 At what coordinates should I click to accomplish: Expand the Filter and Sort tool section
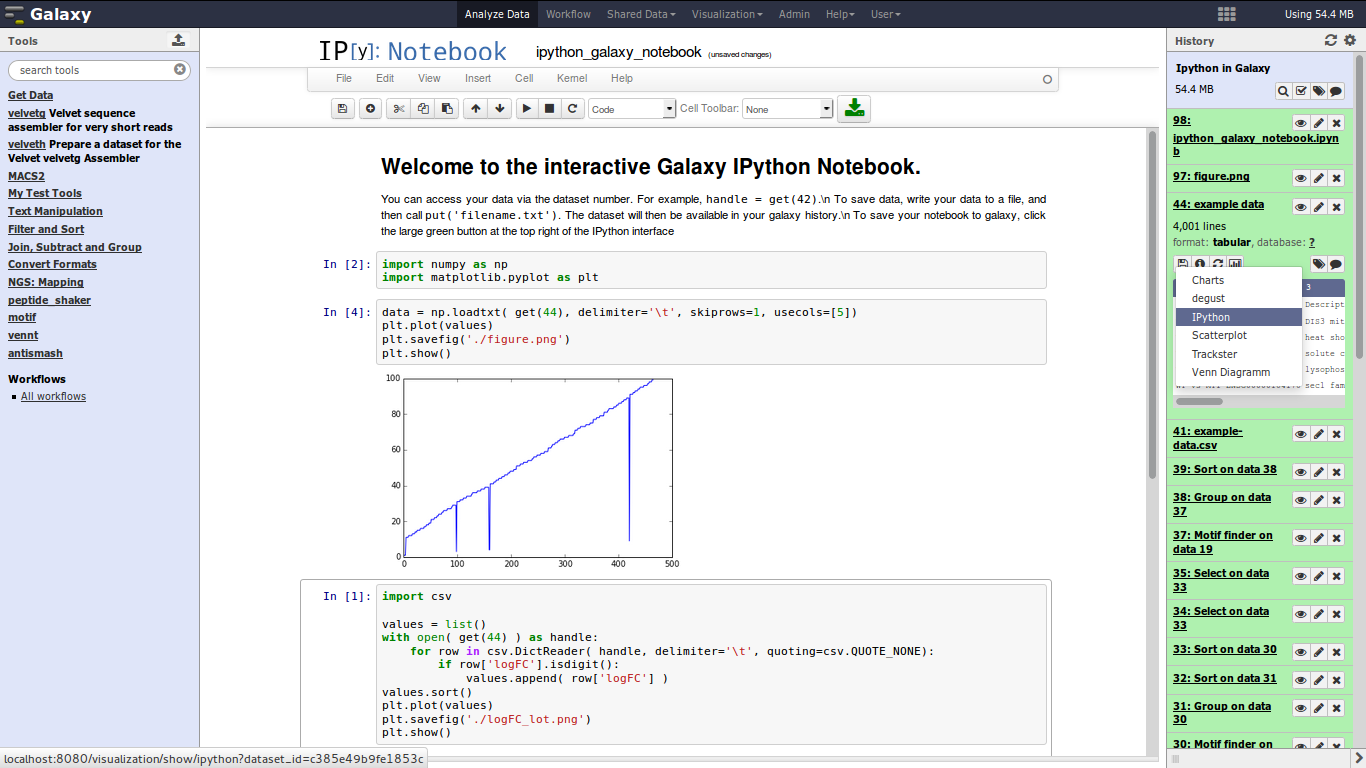46,229
